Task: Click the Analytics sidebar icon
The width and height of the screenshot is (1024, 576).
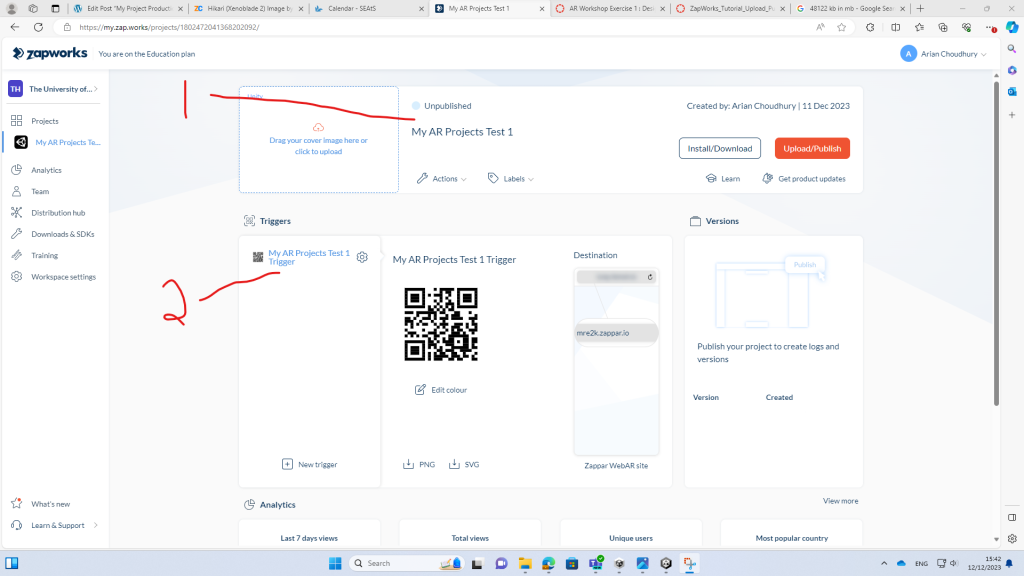Action: [x=17, y=170]
